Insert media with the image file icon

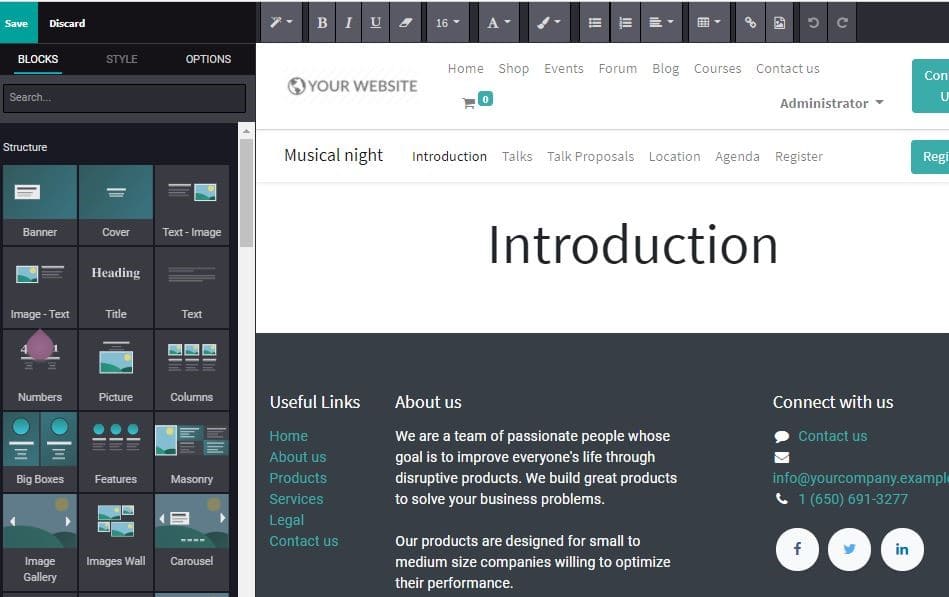point(780,23)
